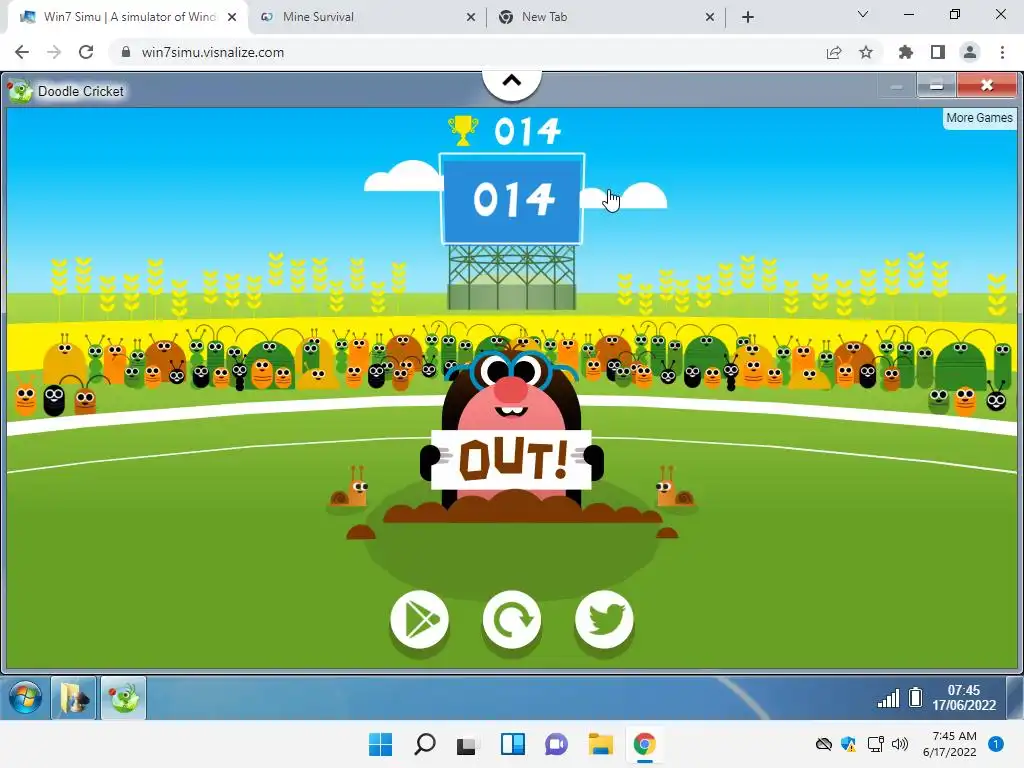Open Chrome extensions puzzle icon
The width and height of the screenshot is (1024, 768).
coord(905,52)
